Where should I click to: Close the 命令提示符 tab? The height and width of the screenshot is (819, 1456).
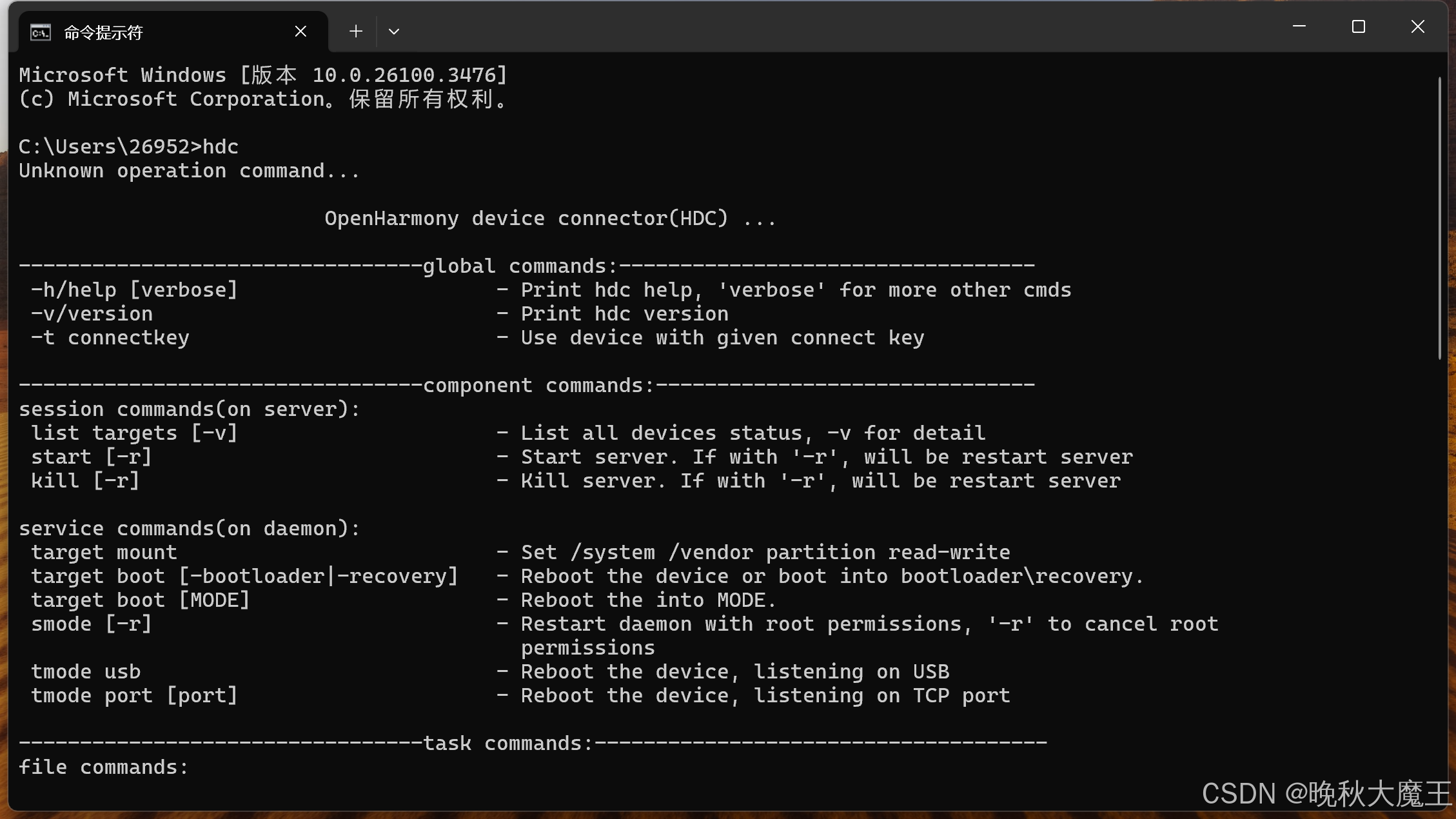point(300,31)
